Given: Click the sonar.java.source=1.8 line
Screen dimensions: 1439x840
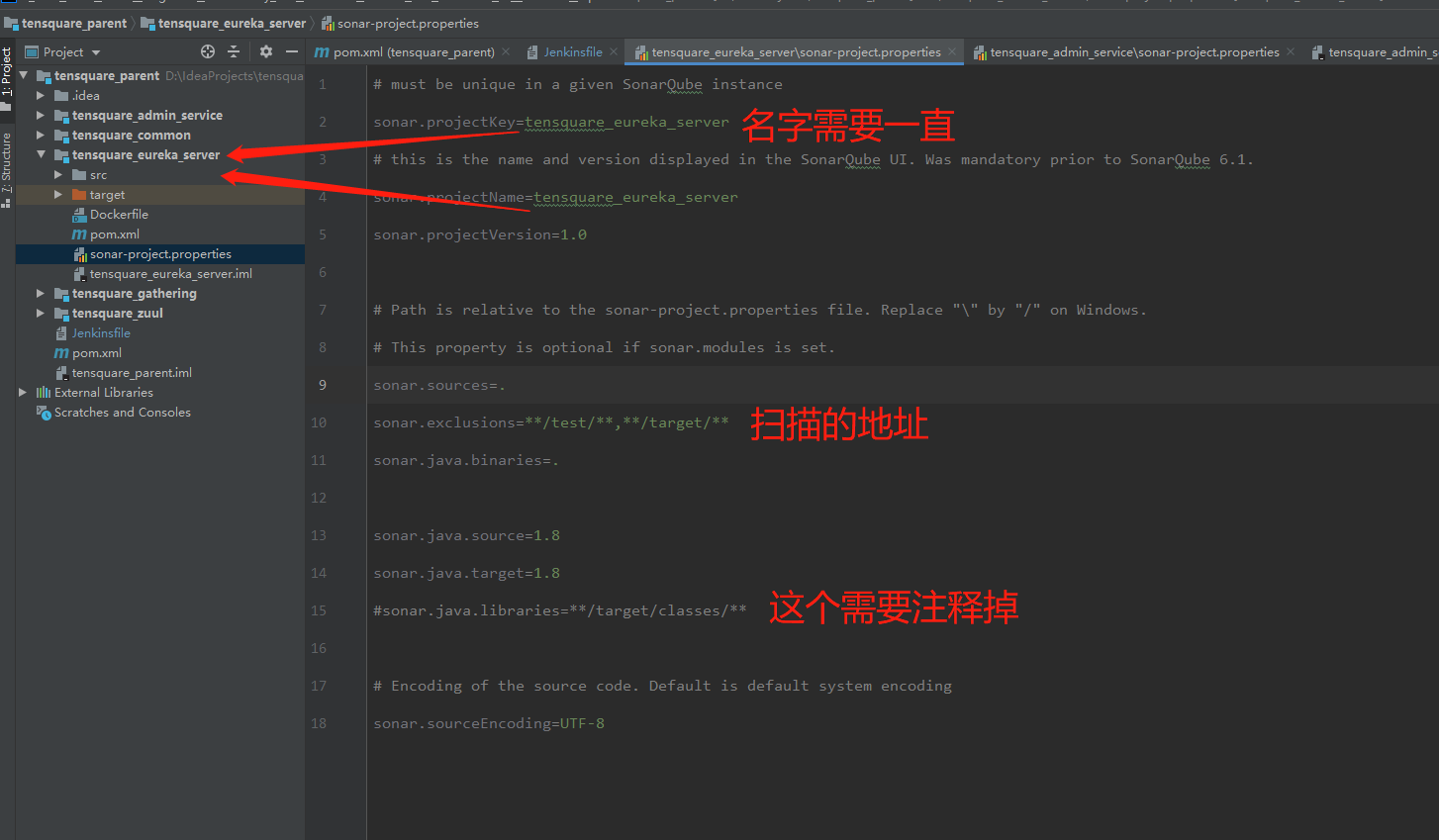Looking at the screenshot, I should (x=466, y=535).
